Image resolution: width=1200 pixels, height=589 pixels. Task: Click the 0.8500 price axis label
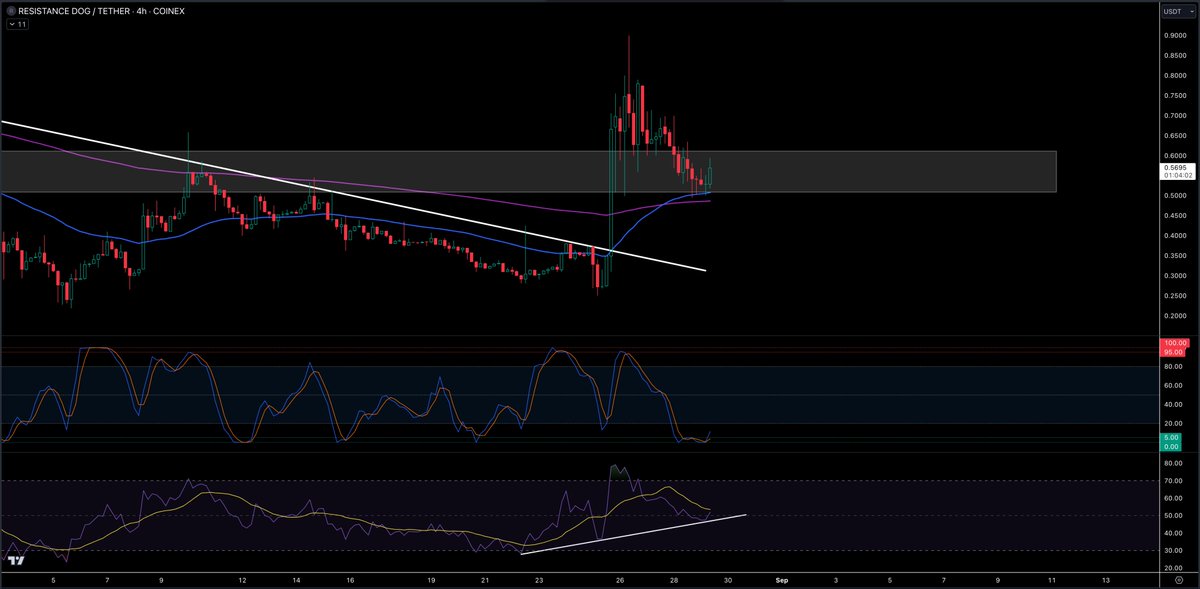1173,55
